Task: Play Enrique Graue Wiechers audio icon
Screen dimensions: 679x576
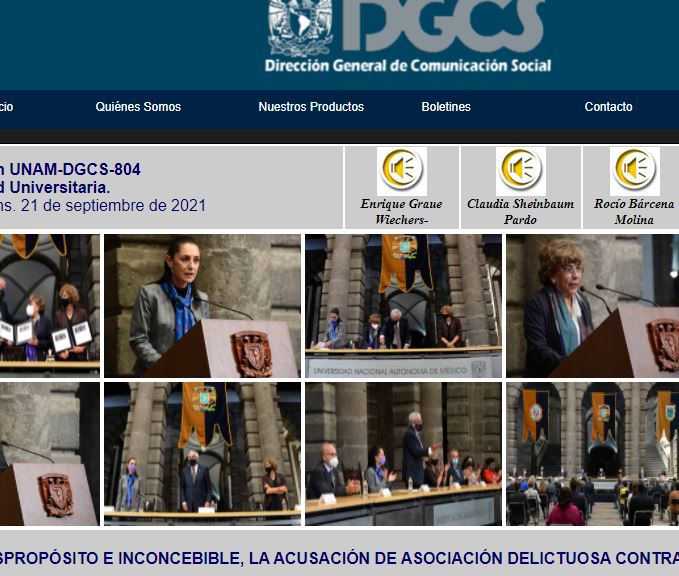Action: pyautogui.click(x=401, y=172)
